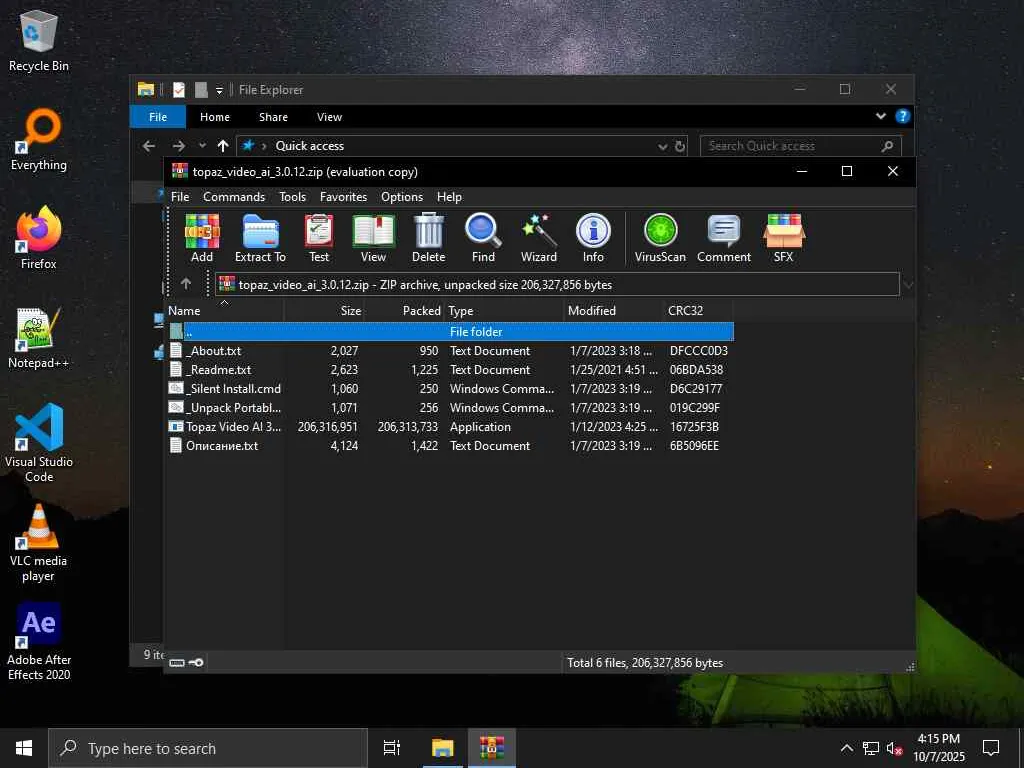Sort by Size column header
The image size is (1024, 768).
tap(324, 311)
